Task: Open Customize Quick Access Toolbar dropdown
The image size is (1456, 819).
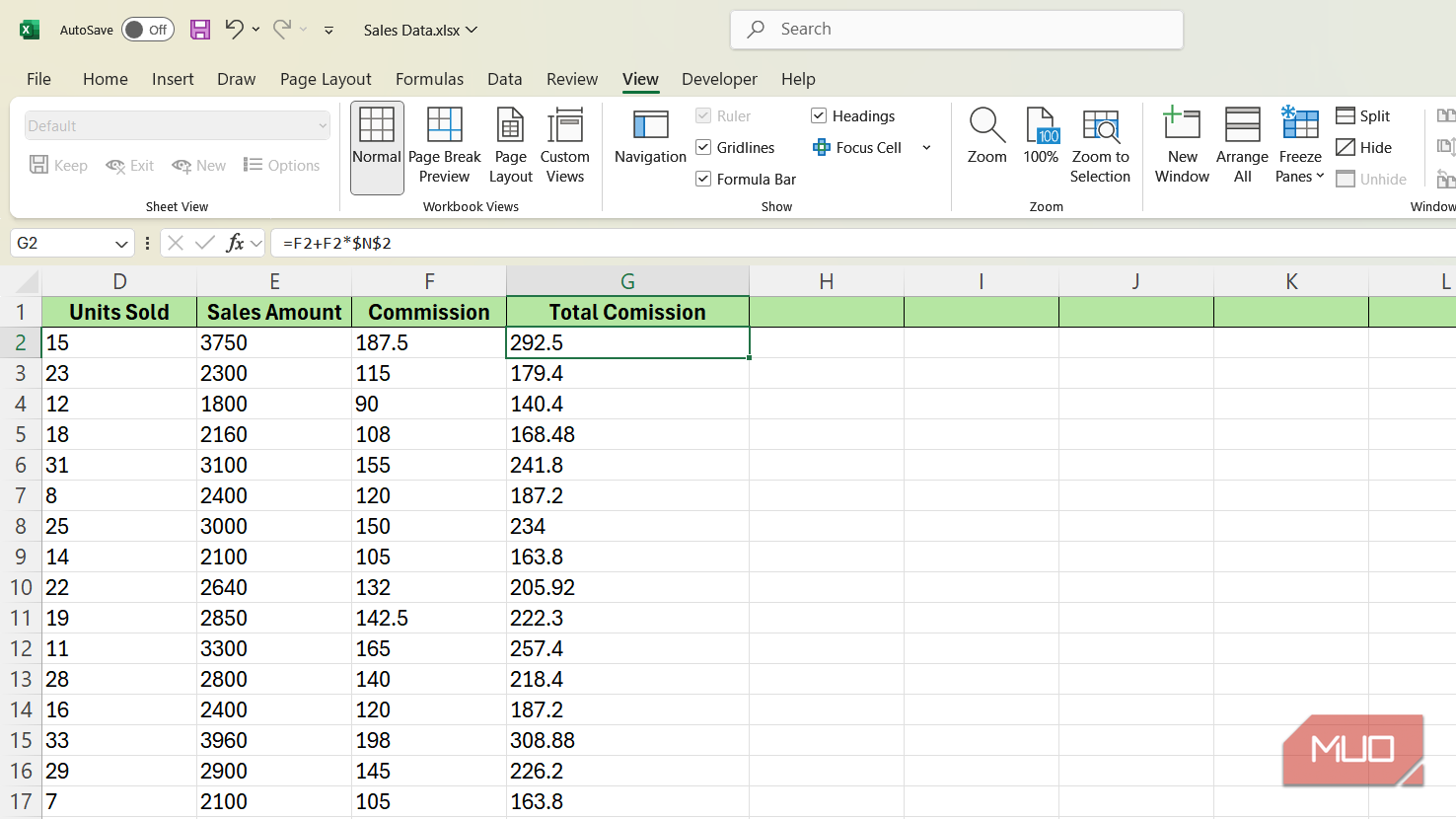Action: (x=328, y=31)
